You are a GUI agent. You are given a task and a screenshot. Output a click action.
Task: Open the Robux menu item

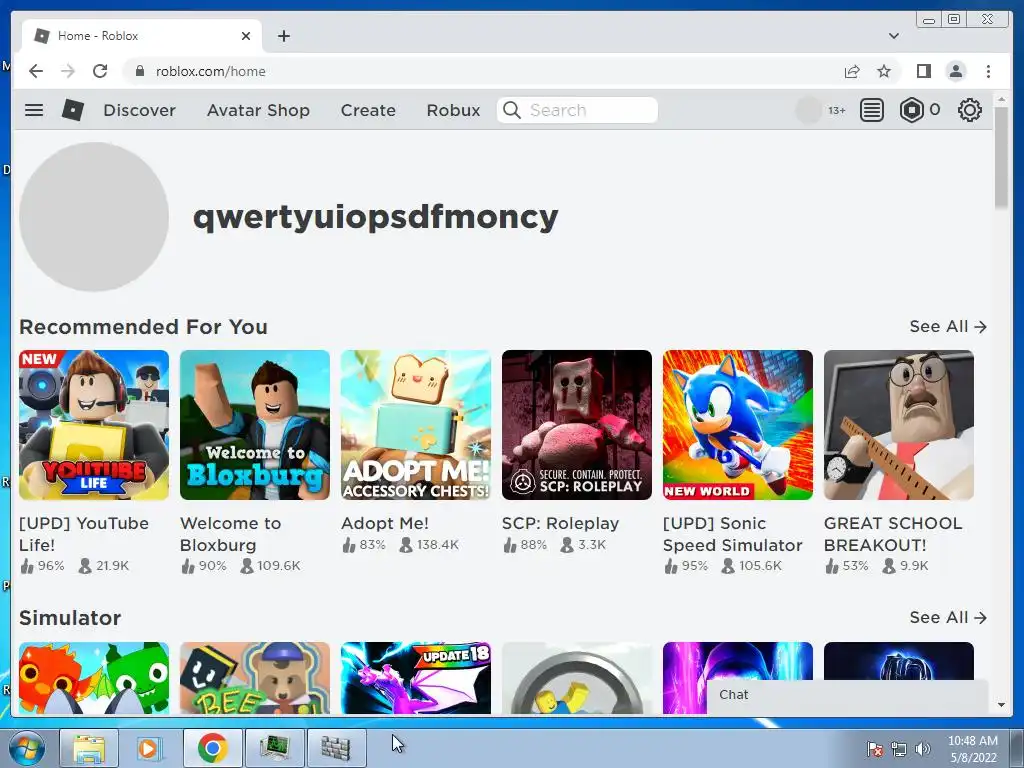click(453, 110)
